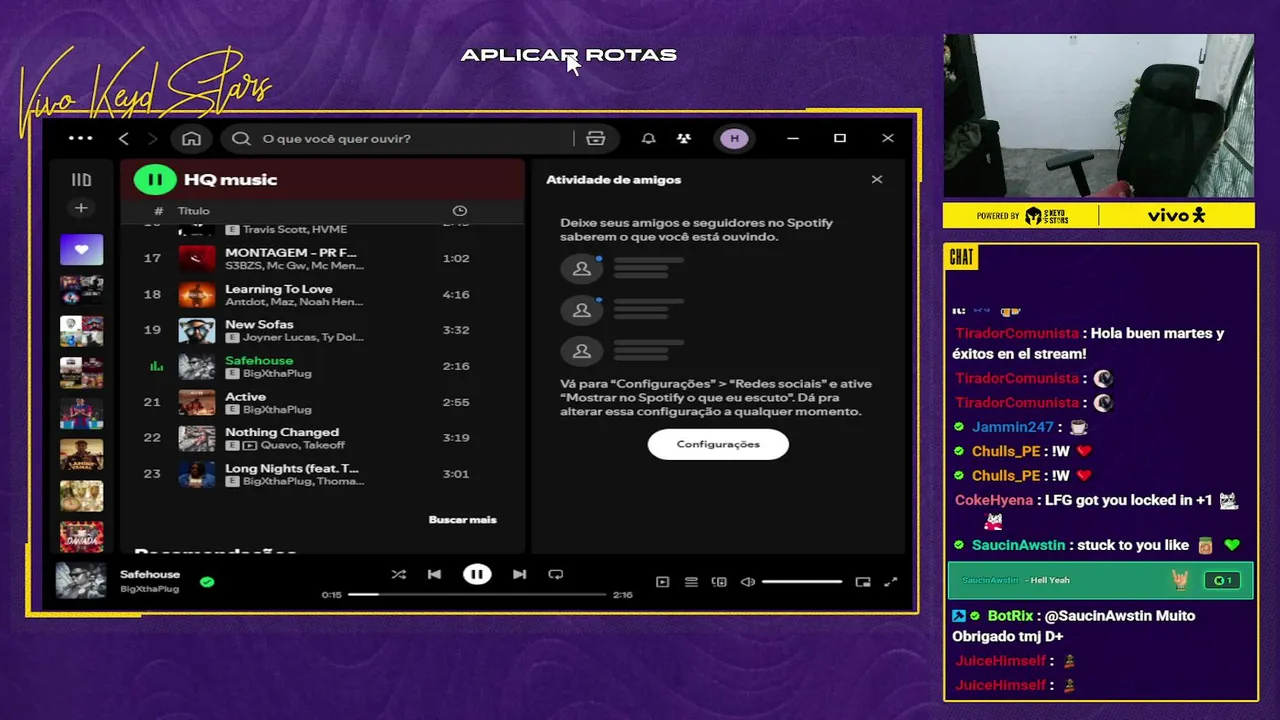The image size is (1280, 720).
Task: Click the equalizer playing icon beside Safehouse
Action: click(155, 366)
